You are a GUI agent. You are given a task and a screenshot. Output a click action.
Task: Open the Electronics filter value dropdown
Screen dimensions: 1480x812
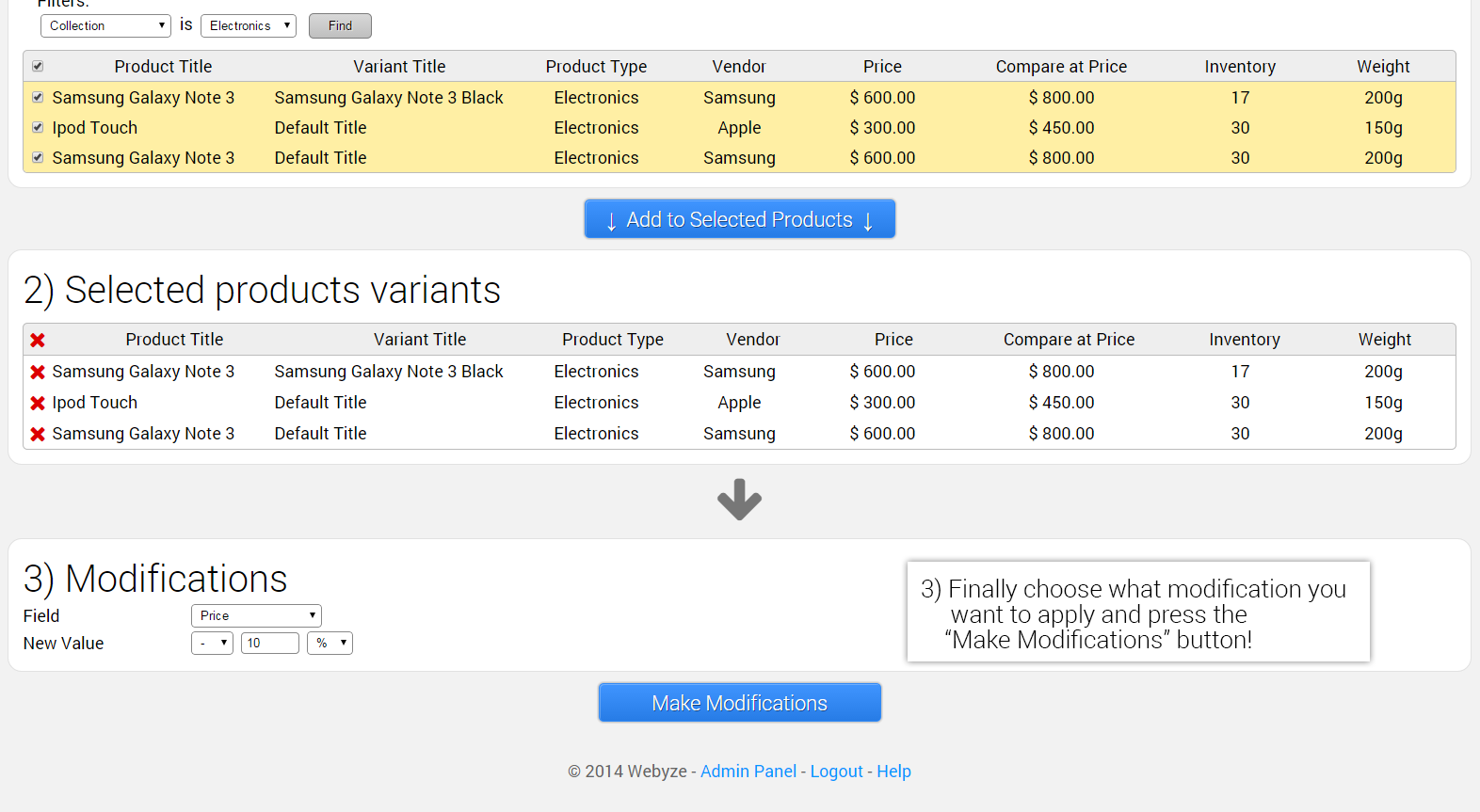249,25
